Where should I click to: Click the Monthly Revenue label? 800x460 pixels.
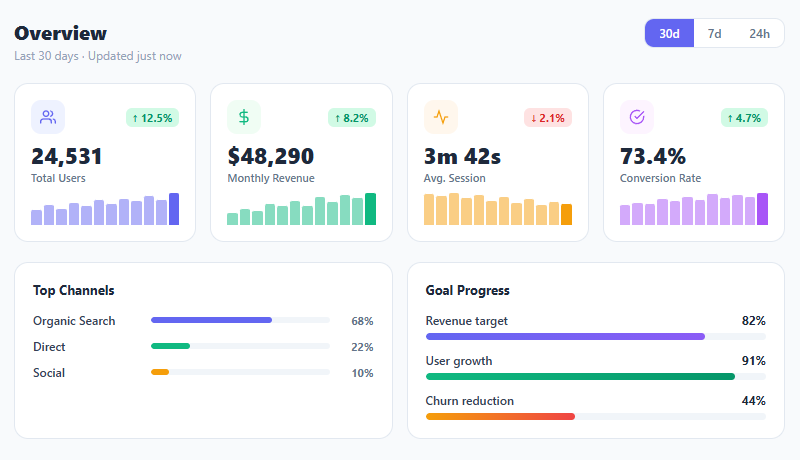point(271,178)
